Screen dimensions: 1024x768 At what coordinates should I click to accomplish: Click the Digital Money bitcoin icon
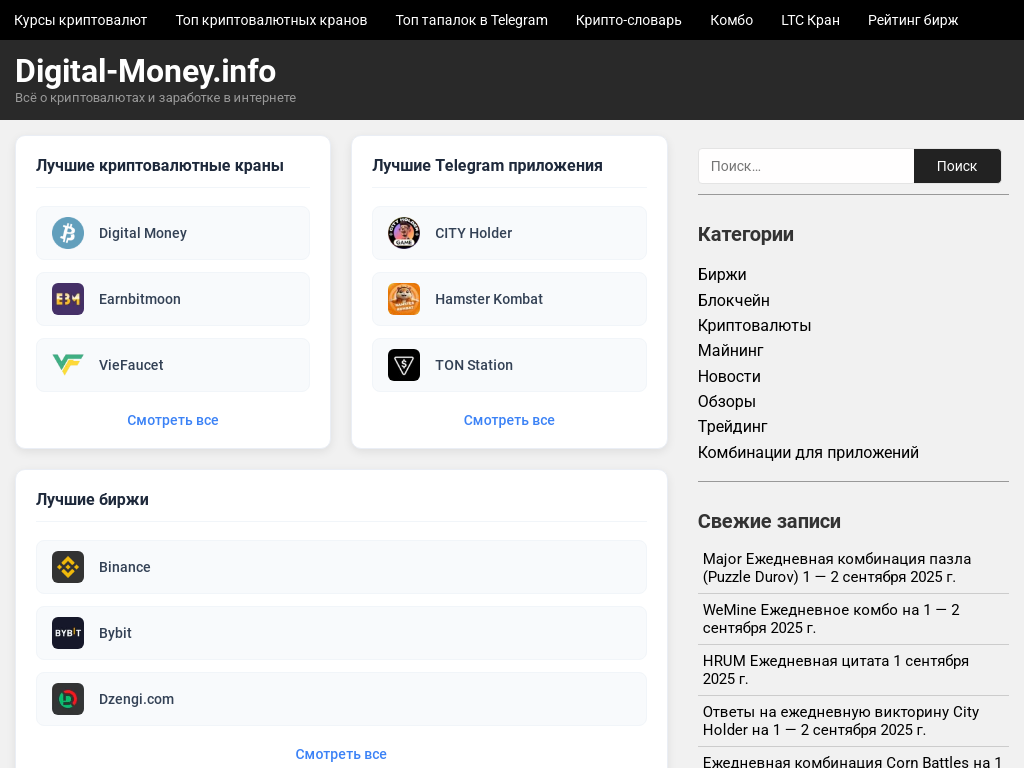68,233
